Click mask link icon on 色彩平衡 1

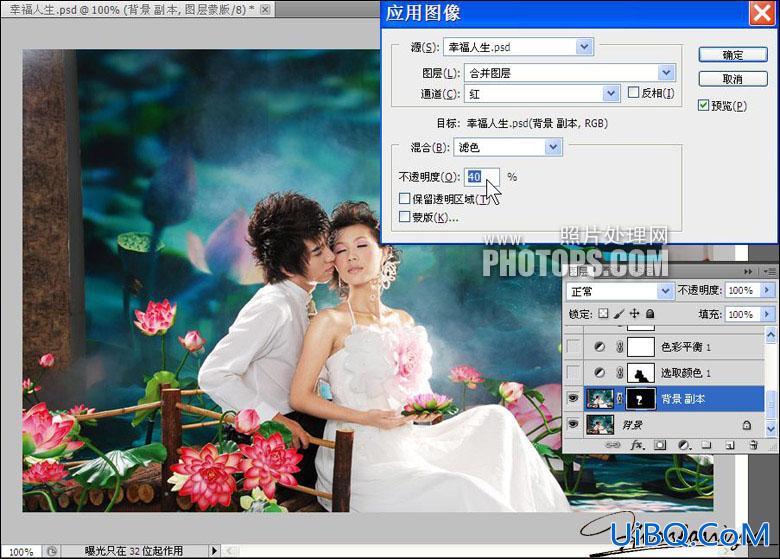[619, 347]
